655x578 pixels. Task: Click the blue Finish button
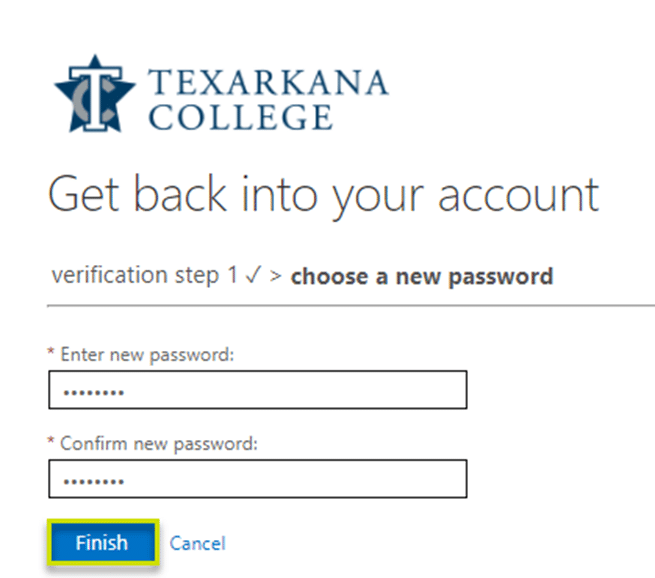(103, 543)
